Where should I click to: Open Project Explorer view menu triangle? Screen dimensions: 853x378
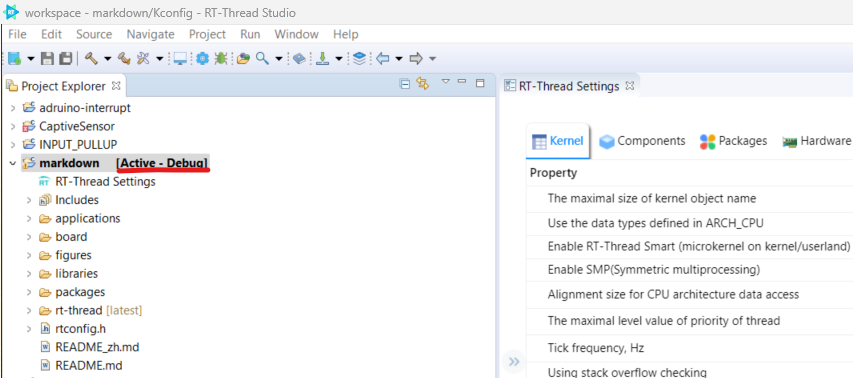(446, 82)
